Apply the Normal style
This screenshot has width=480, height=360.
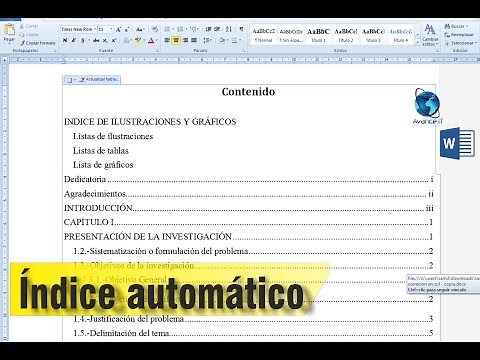(x=264, y=35)
